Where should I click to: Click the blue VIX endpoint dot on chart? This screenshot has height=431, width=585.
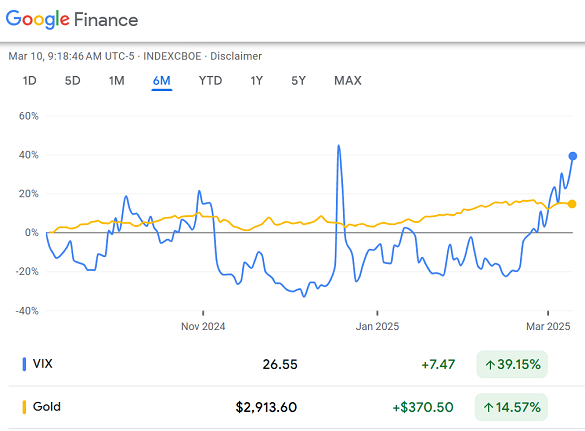point(573,156)
